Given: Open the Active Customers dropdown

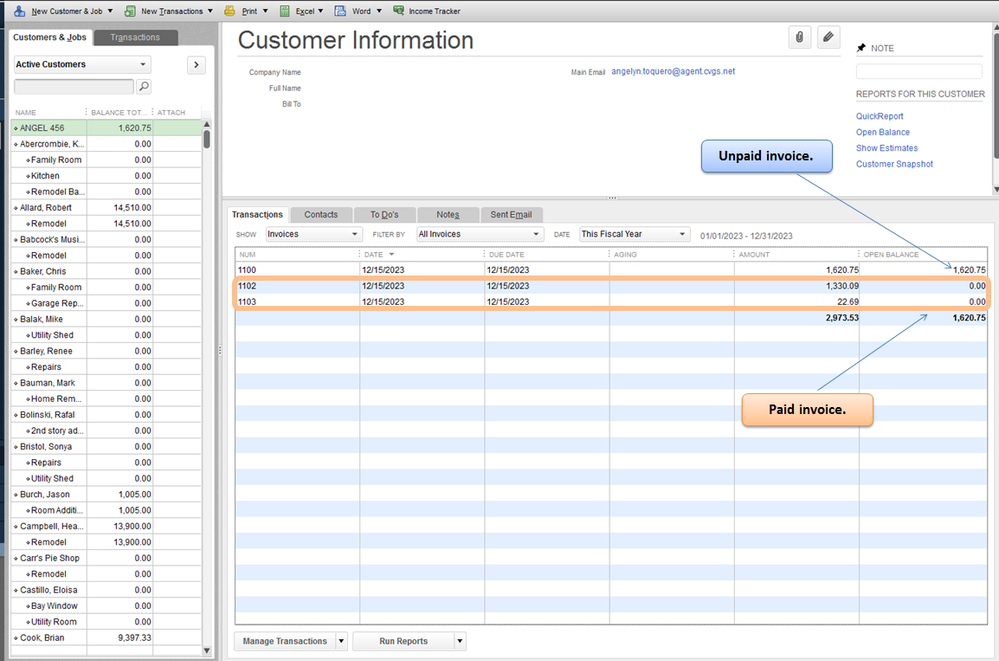Looking at the screenshot, I should 82,64.
